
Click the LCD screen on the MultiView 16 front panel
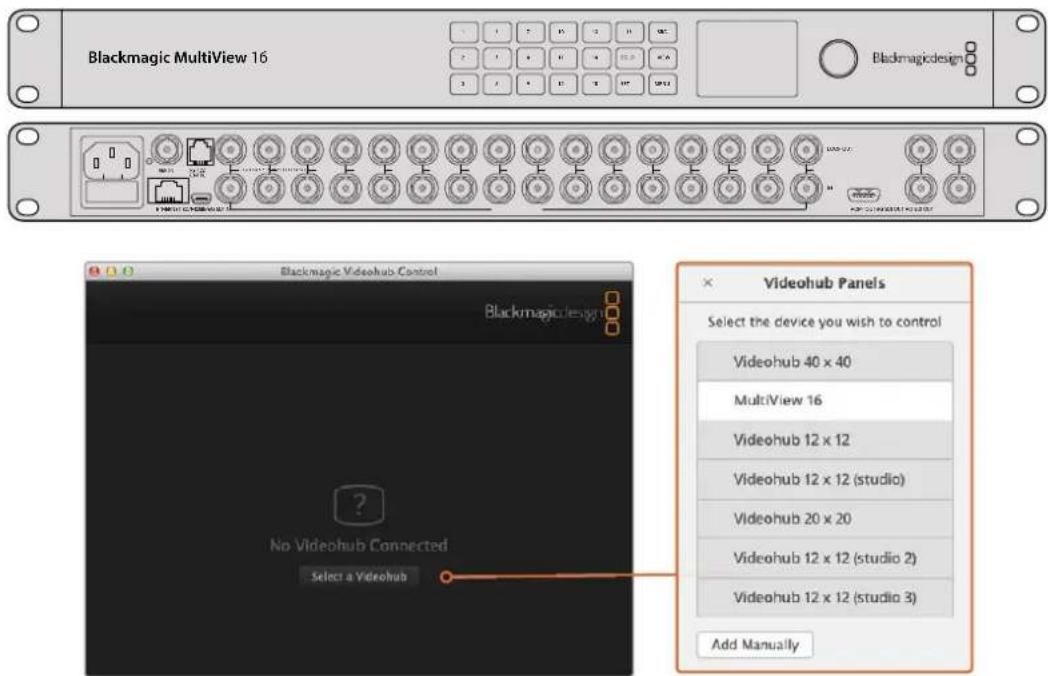tap(747, 59)
